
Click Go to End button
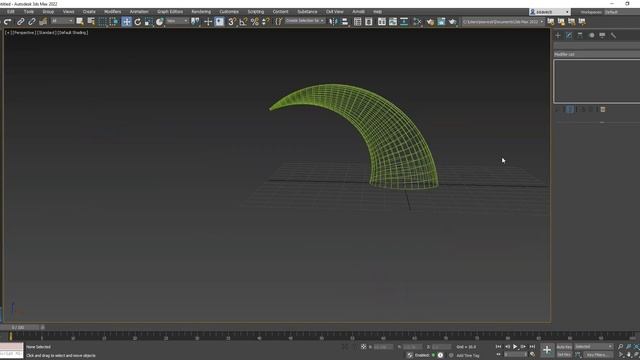coord(532,347)
